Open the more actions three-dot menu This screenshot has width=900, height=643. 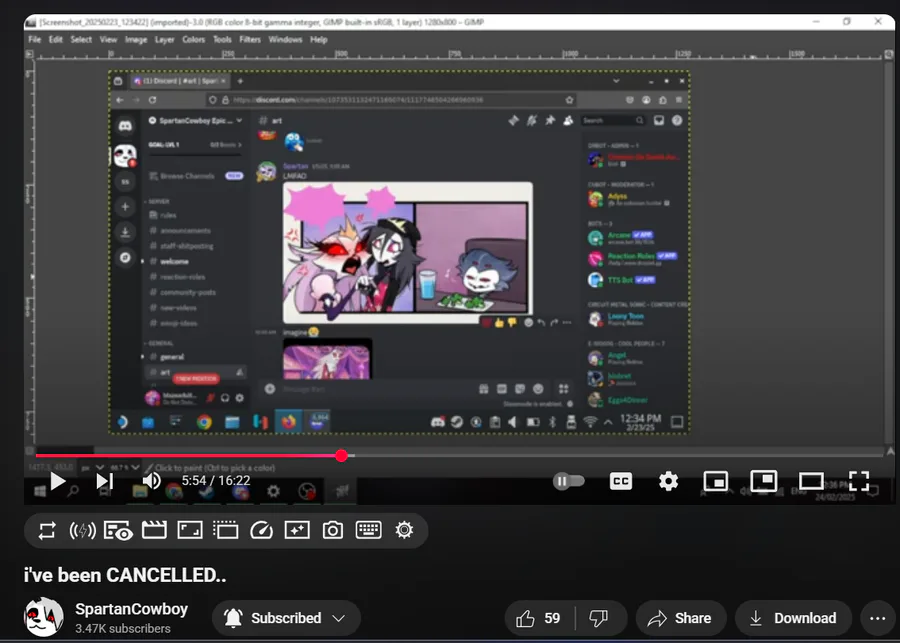pyautogui.click(x=878, y=618)
